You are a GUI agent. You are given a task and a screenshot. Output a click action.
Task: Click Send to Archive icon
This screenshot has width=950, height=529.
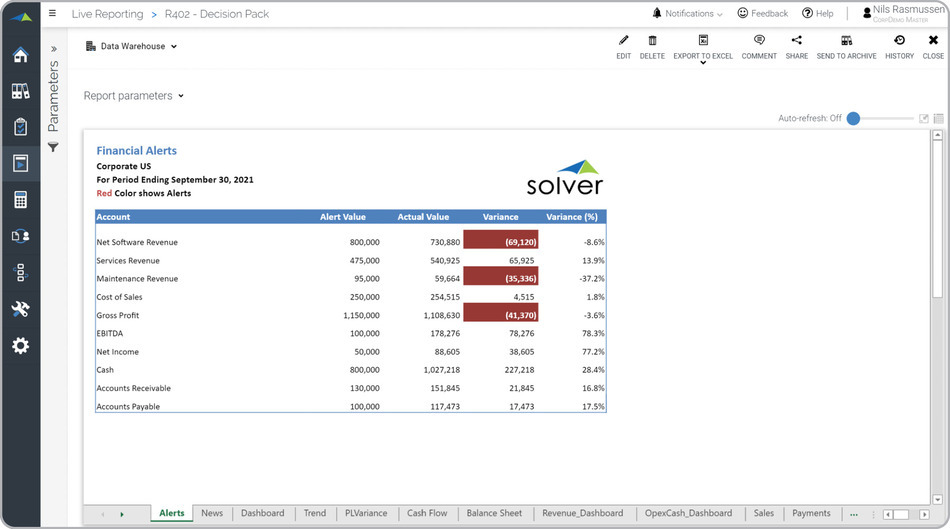click(846, 41)
